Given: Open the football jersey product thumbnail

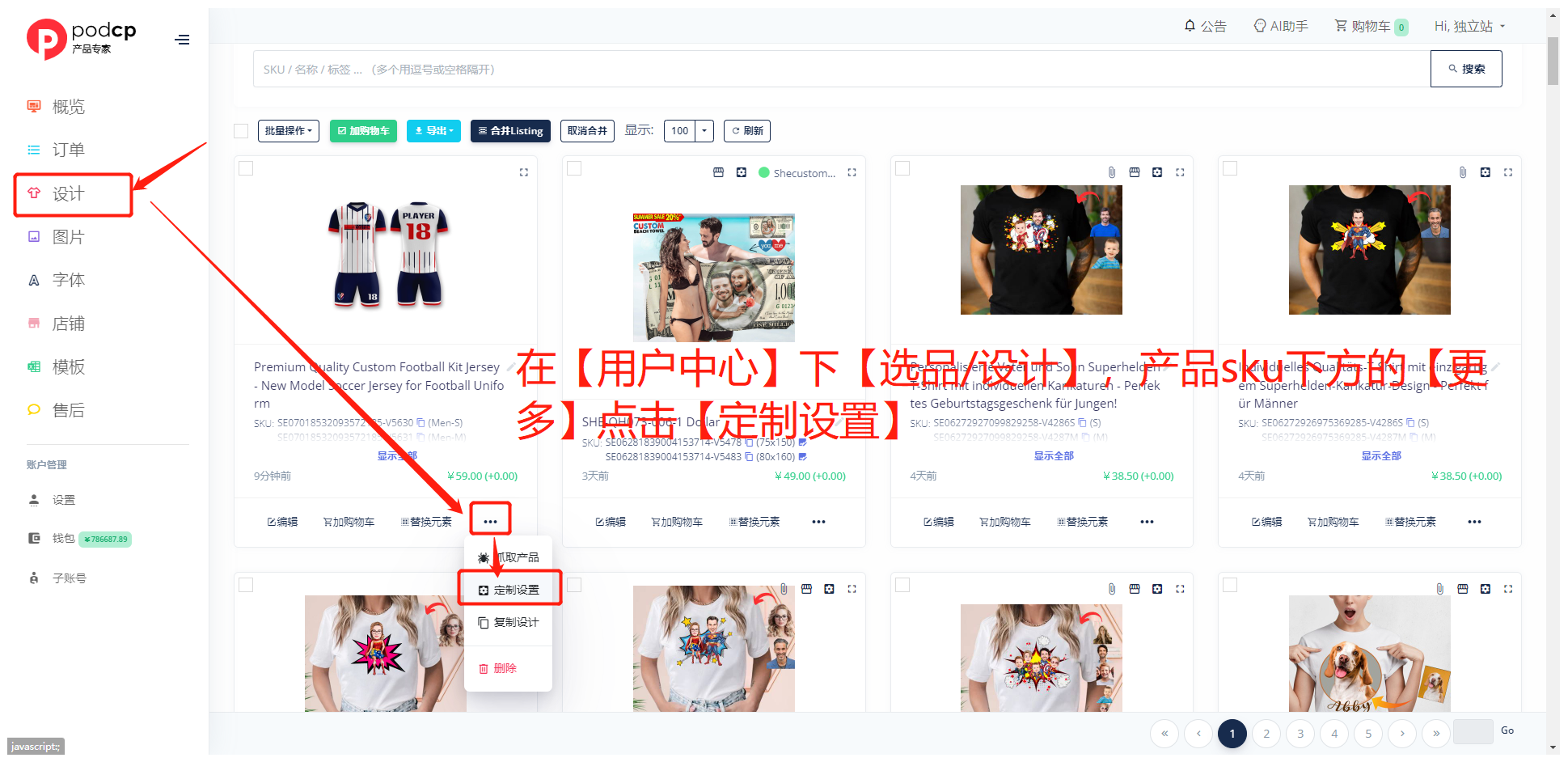Looking at the screenshot, I should tap(387, 255).
